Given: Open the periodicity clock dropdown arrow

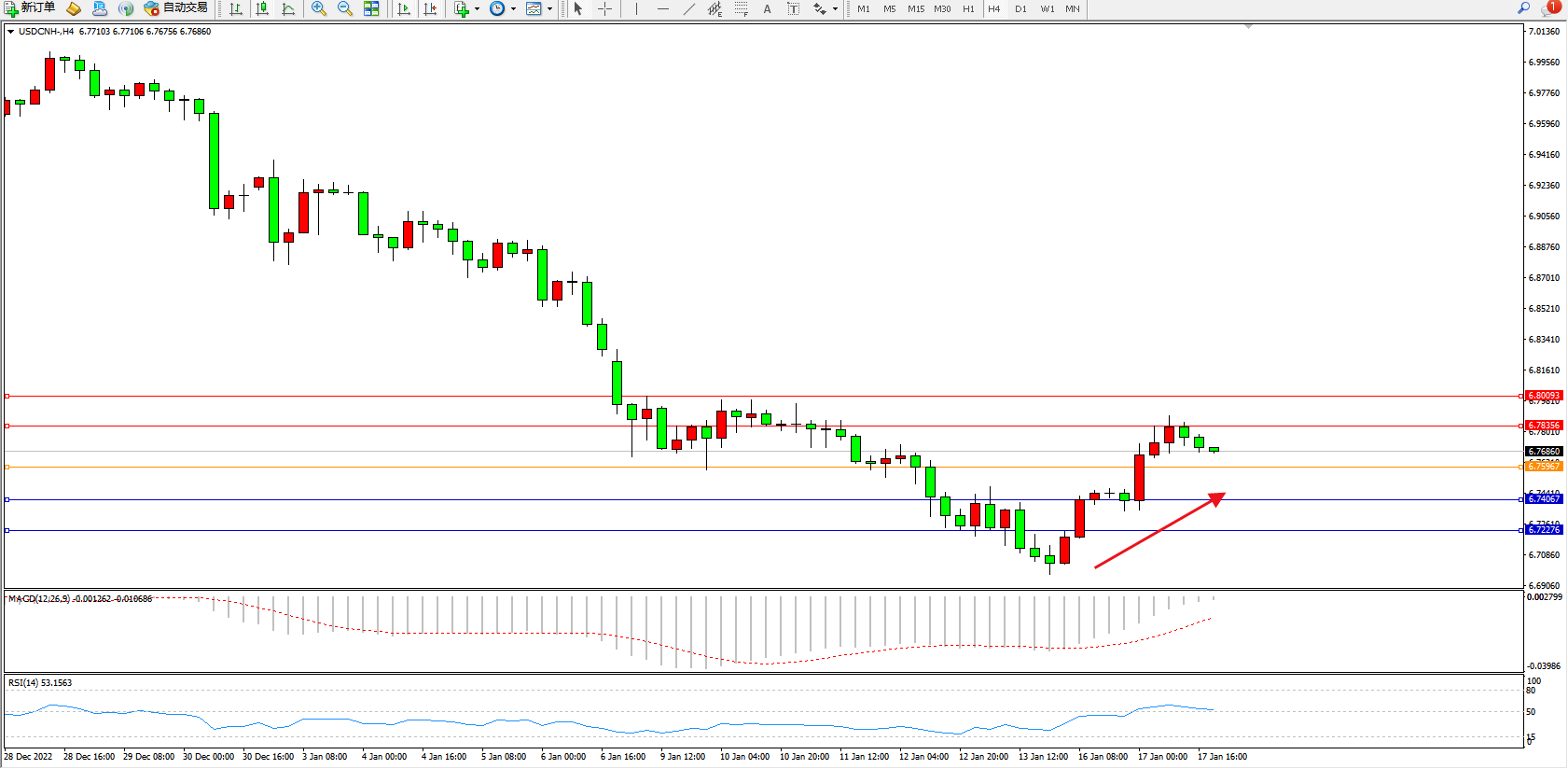Looking at the screenshot, I should coord(513,9).
